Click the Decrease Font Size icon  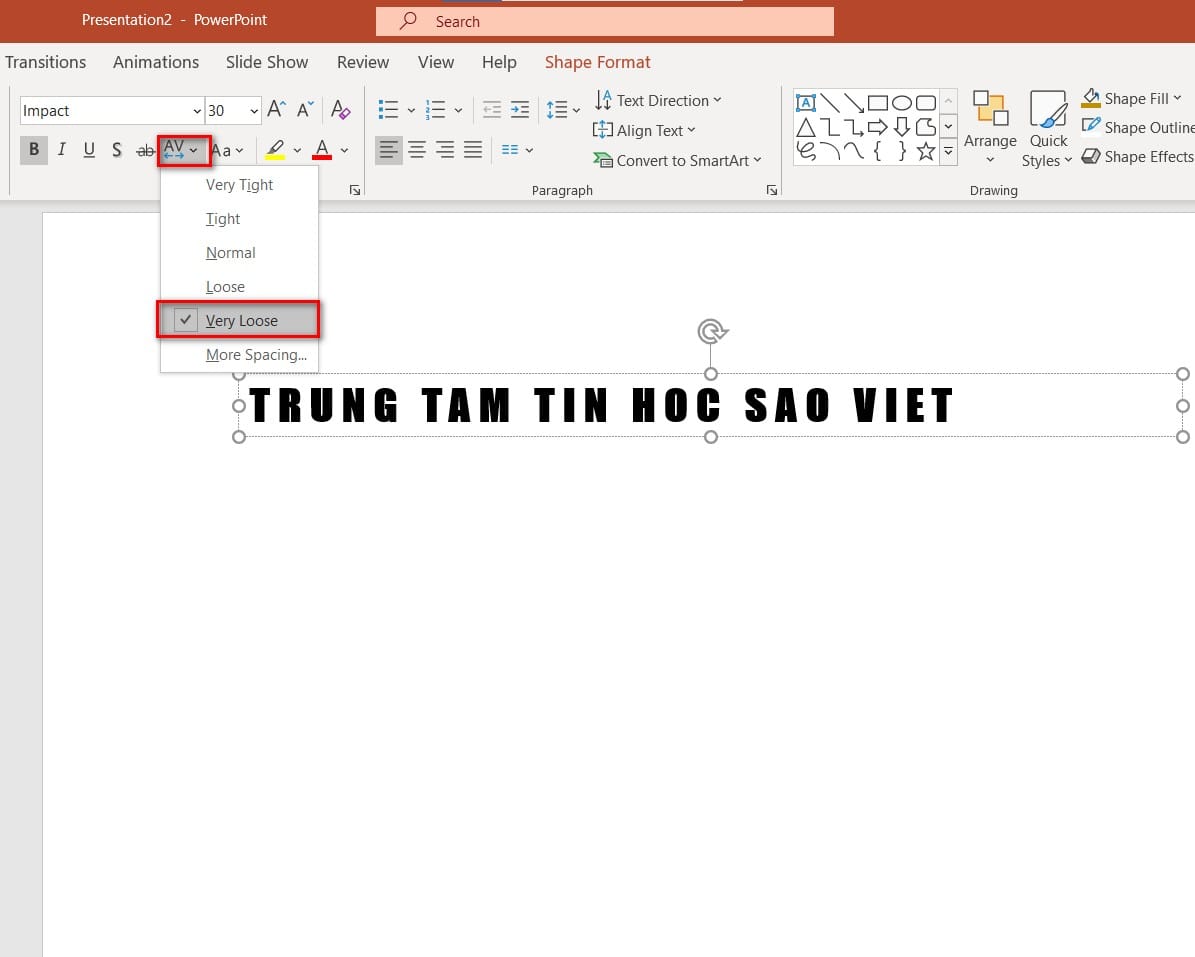coord(305,110)
